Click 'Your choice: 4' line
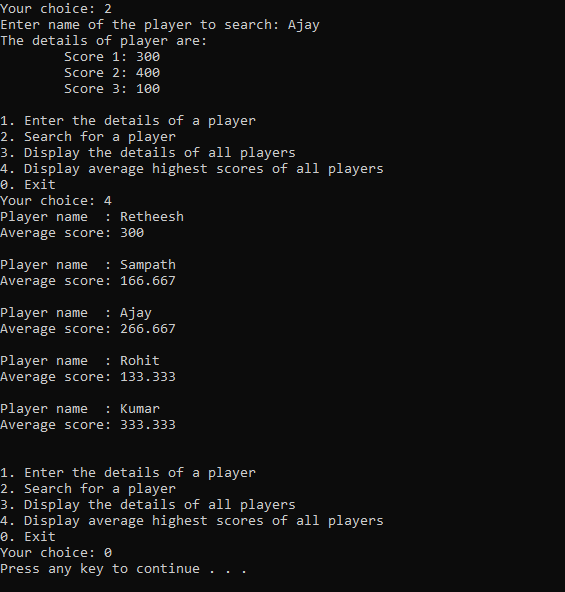This screenshot has height=592, width=565. click(x=56, y=201)
